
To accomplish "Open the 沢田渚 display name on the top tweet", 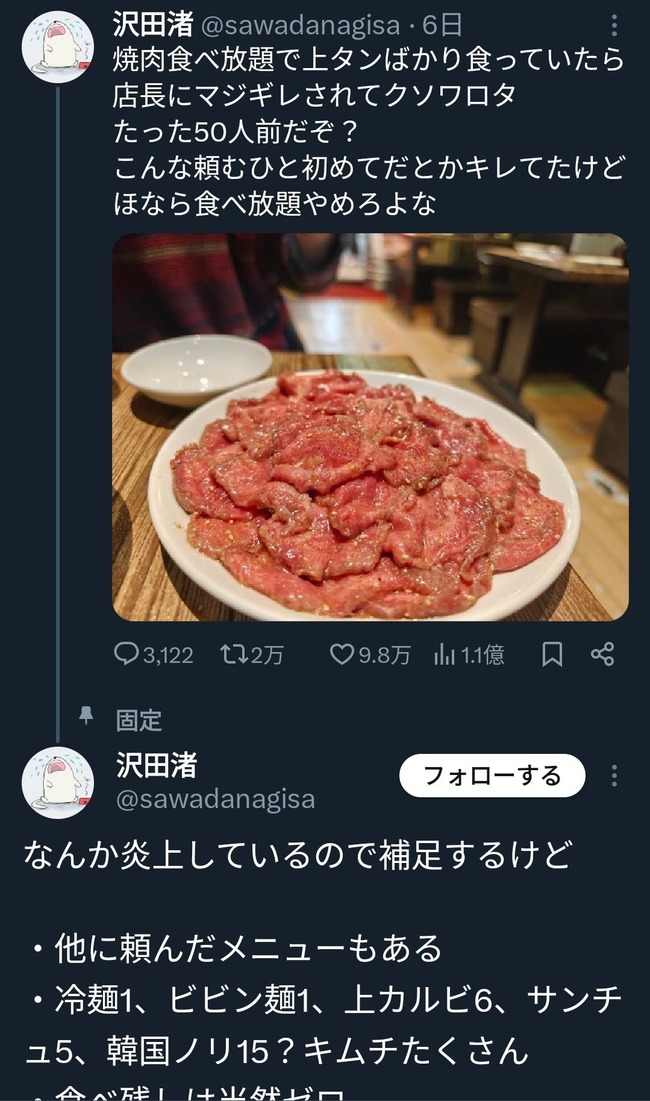I will coord(152,25).
